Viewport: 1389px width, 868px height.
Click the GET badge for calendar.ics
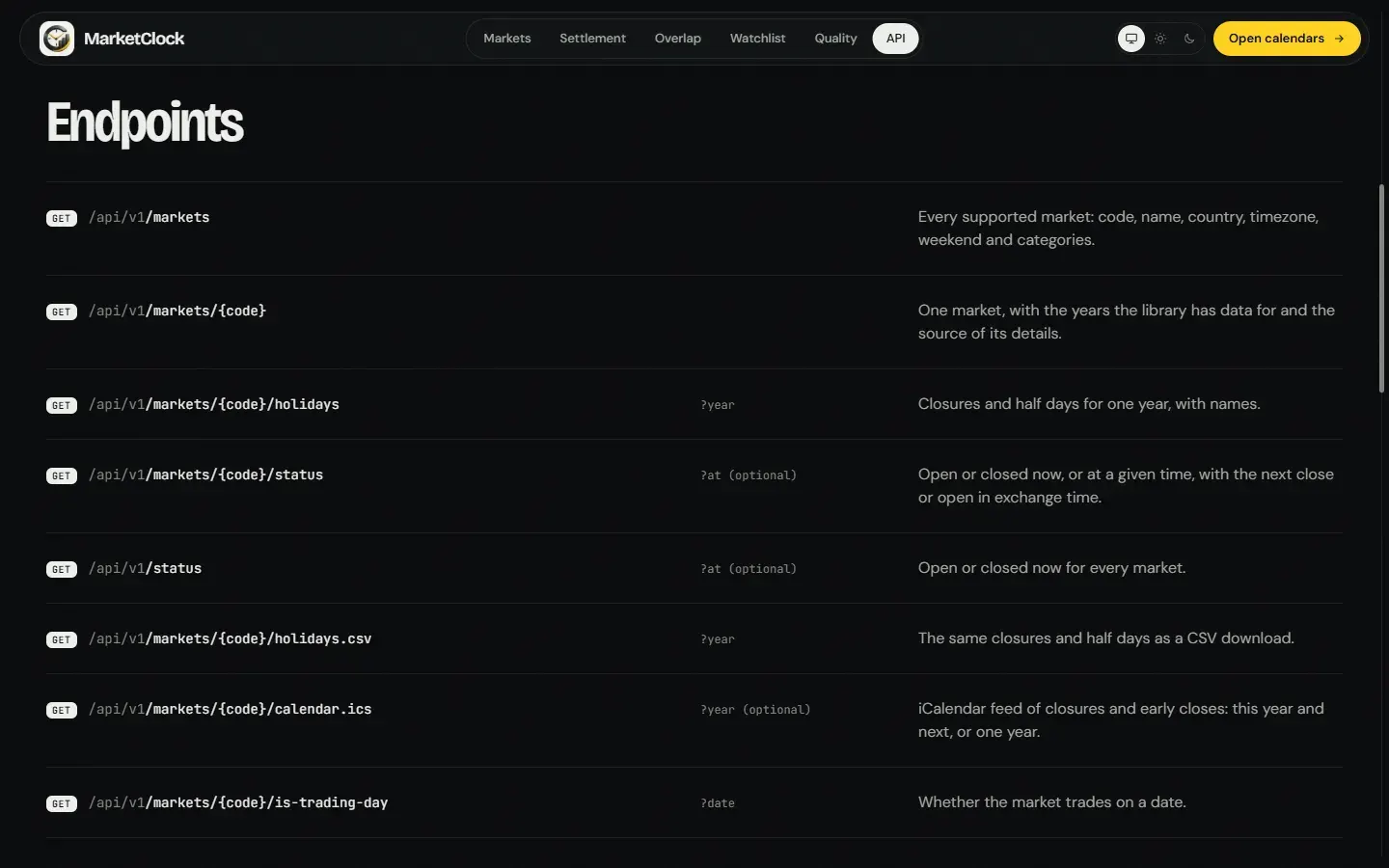point(62,711)
